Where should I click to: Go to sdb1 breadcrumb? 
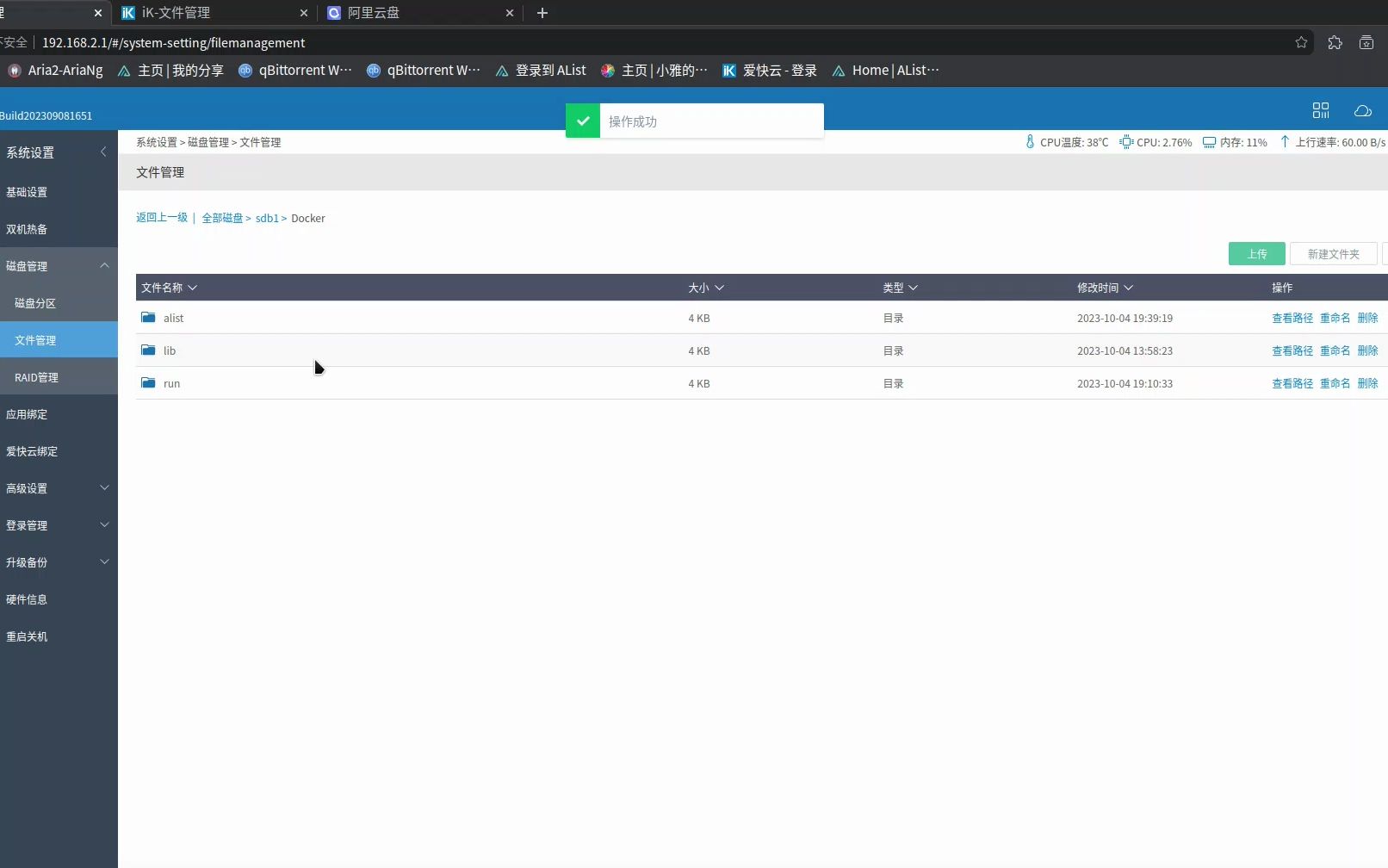pos(267,218)
